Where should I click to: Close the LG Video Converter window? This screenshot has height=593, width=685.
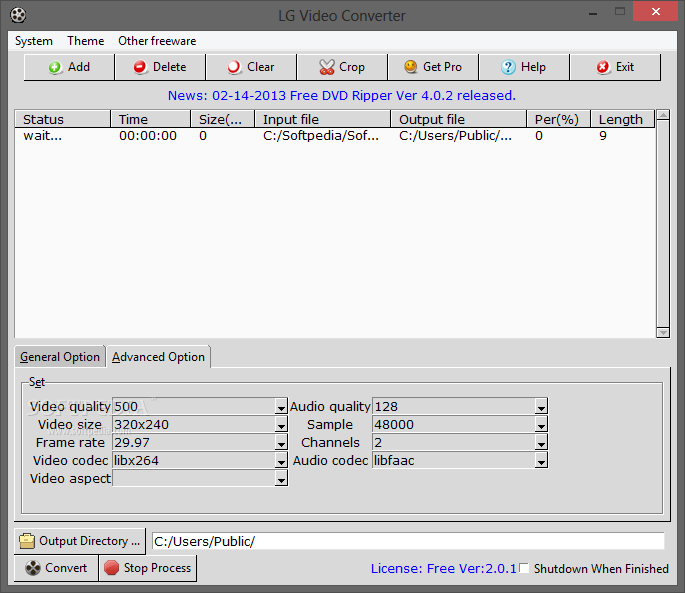click(655, 11)
